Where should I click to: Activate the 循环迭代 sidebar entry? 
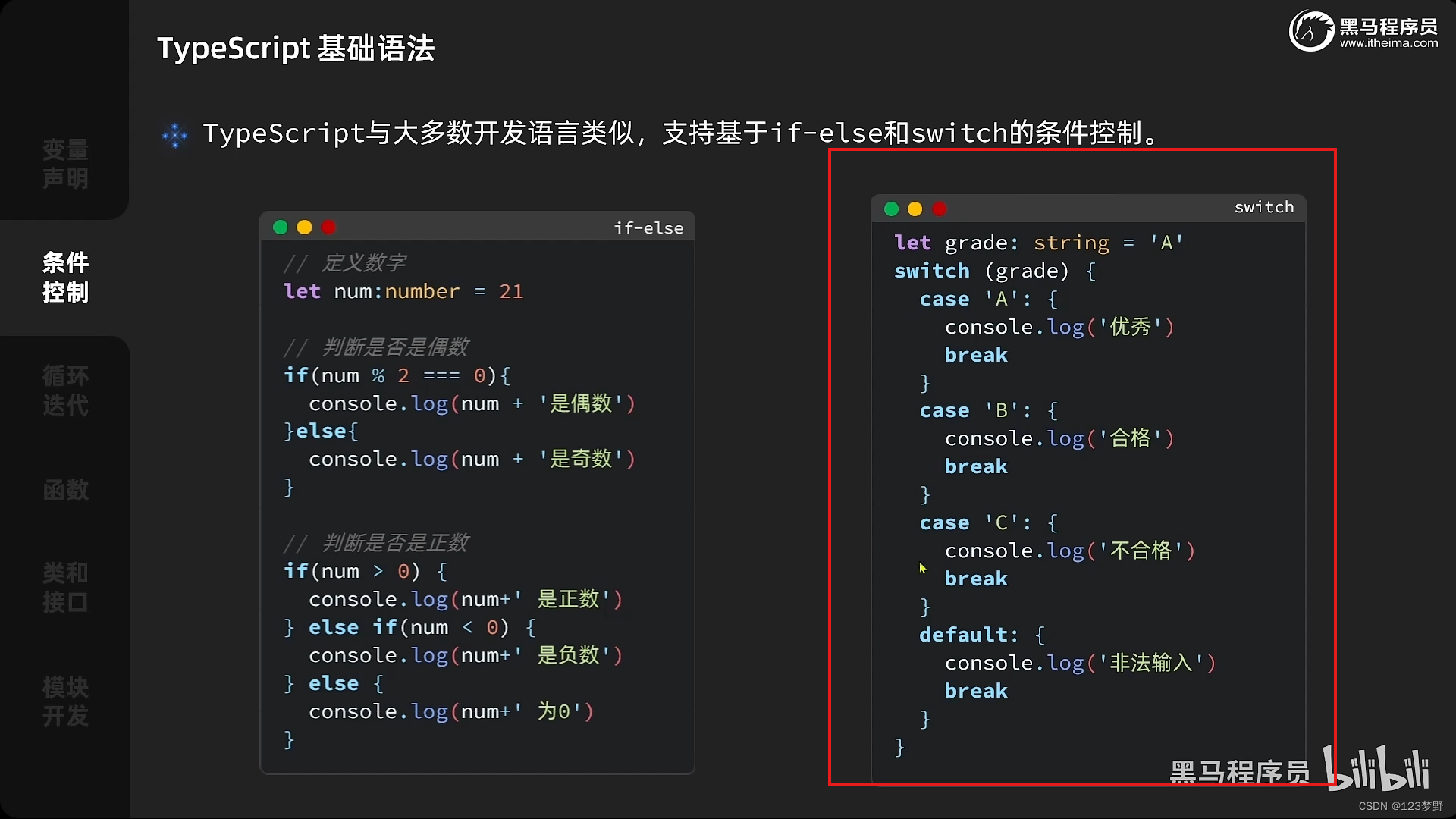[x=64, y=391]
